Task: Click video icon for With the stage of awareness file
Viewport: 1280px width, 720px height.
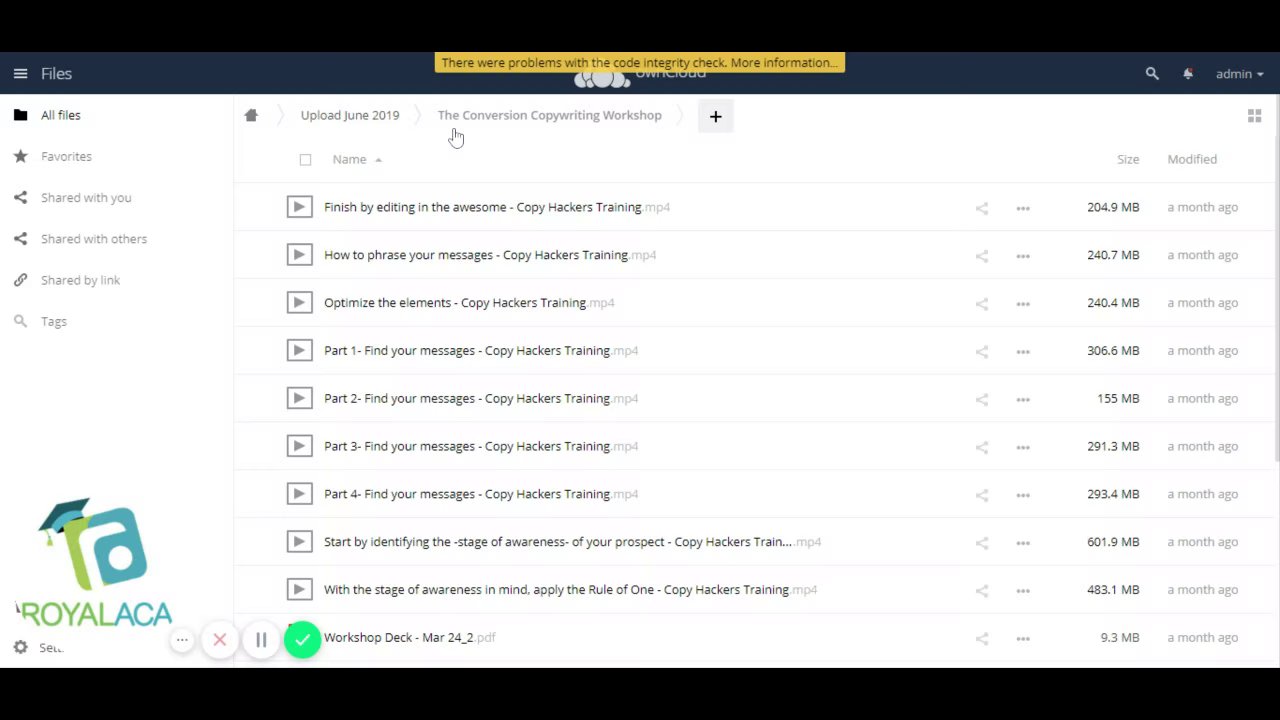Action: point(299,589)
